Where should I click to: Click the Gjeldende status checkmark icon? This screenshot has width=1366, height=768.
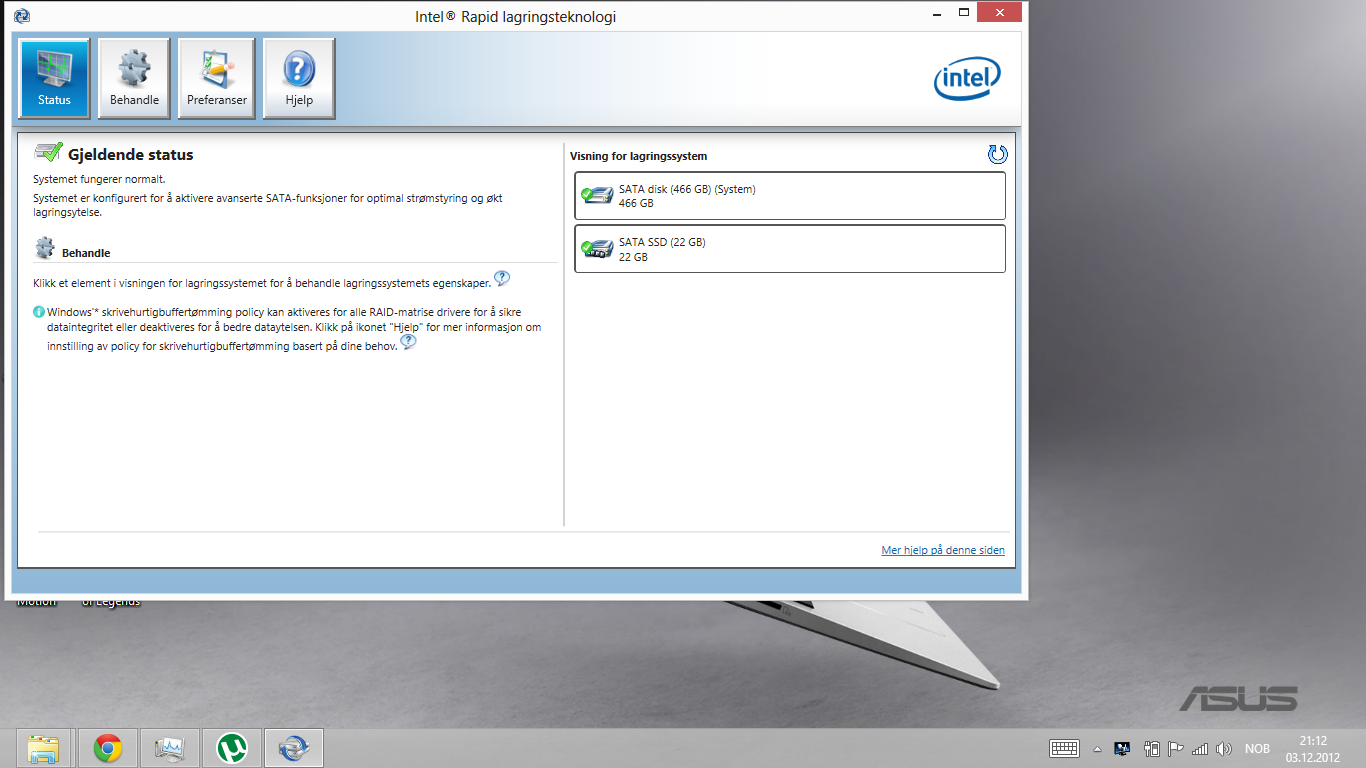(48, 152)
